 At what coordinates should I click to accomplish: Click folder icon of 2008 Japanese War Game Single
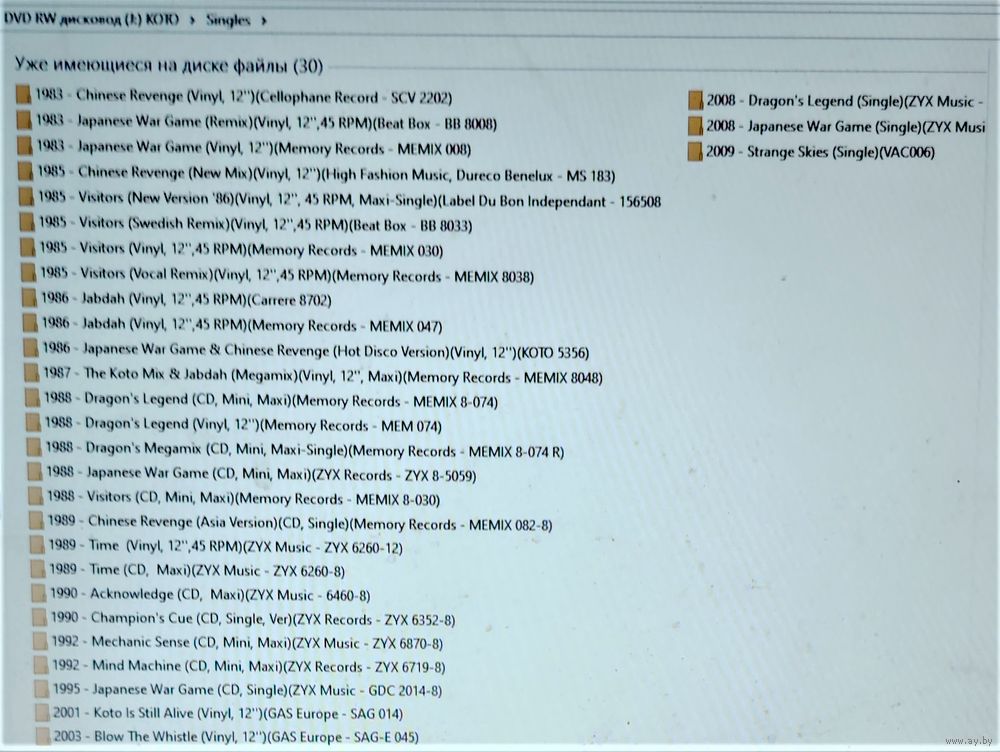[x=695, y=126]
